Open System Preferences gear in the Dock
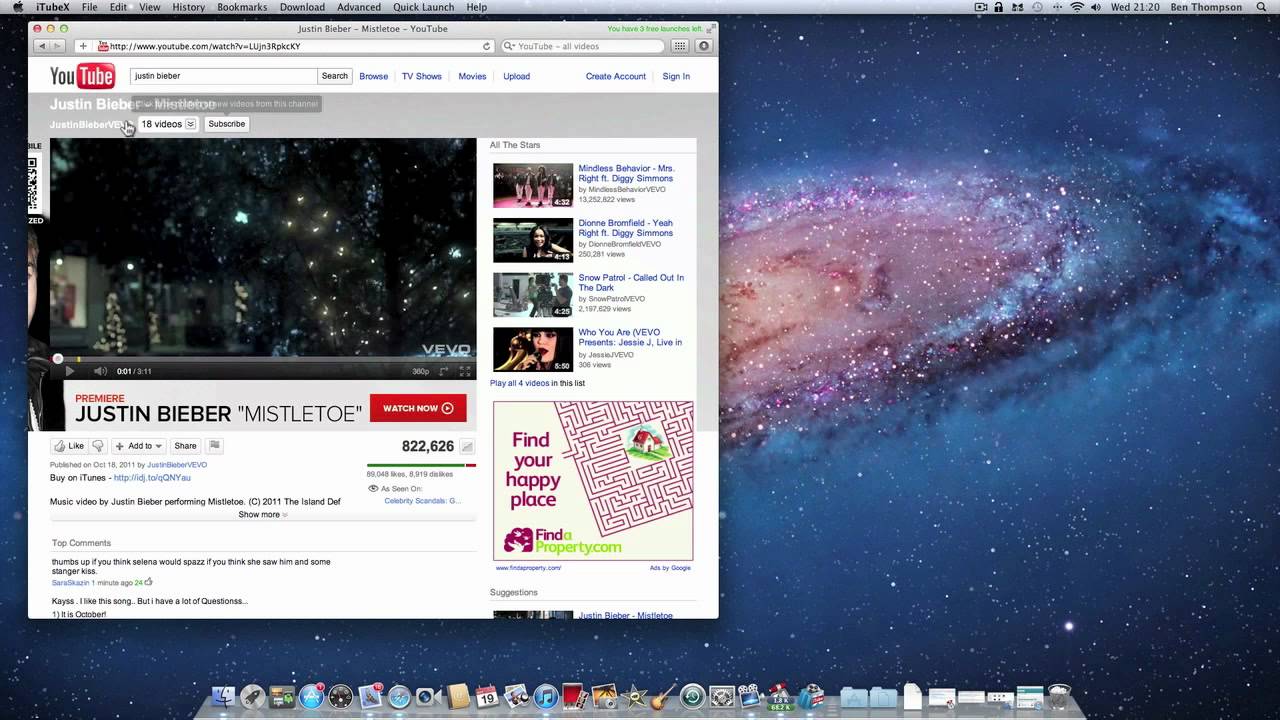This screenshot has width=1280, height=720. 722,697
